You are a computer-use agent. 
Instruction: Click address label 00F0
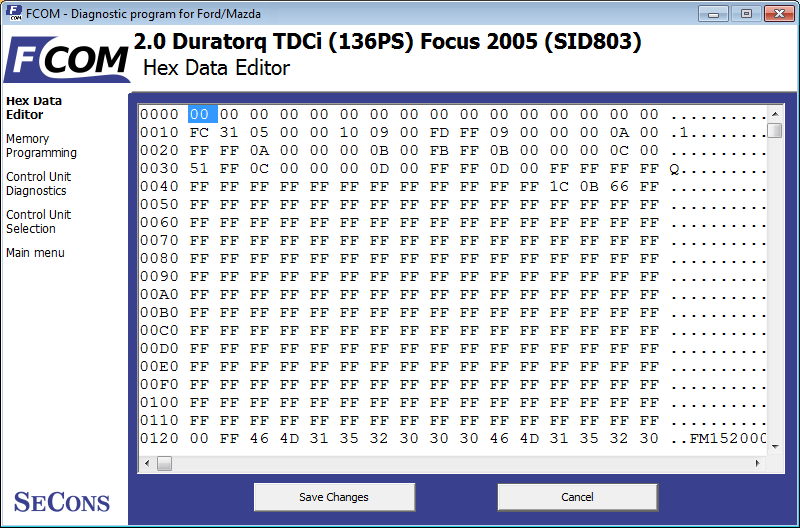click(159, 384)
